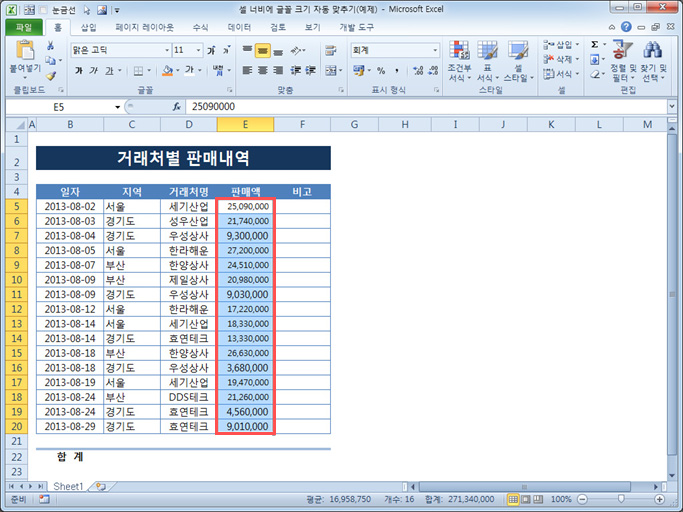Viewport: 683px width, 512px height.
Task: Align text right in cells
Action: (278, 70)
